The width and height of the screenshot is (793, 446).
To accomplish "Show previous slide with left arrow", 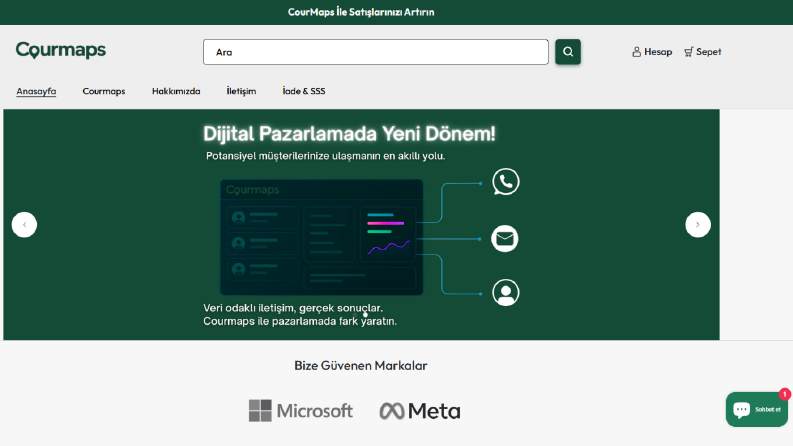I will click(24, 225).
